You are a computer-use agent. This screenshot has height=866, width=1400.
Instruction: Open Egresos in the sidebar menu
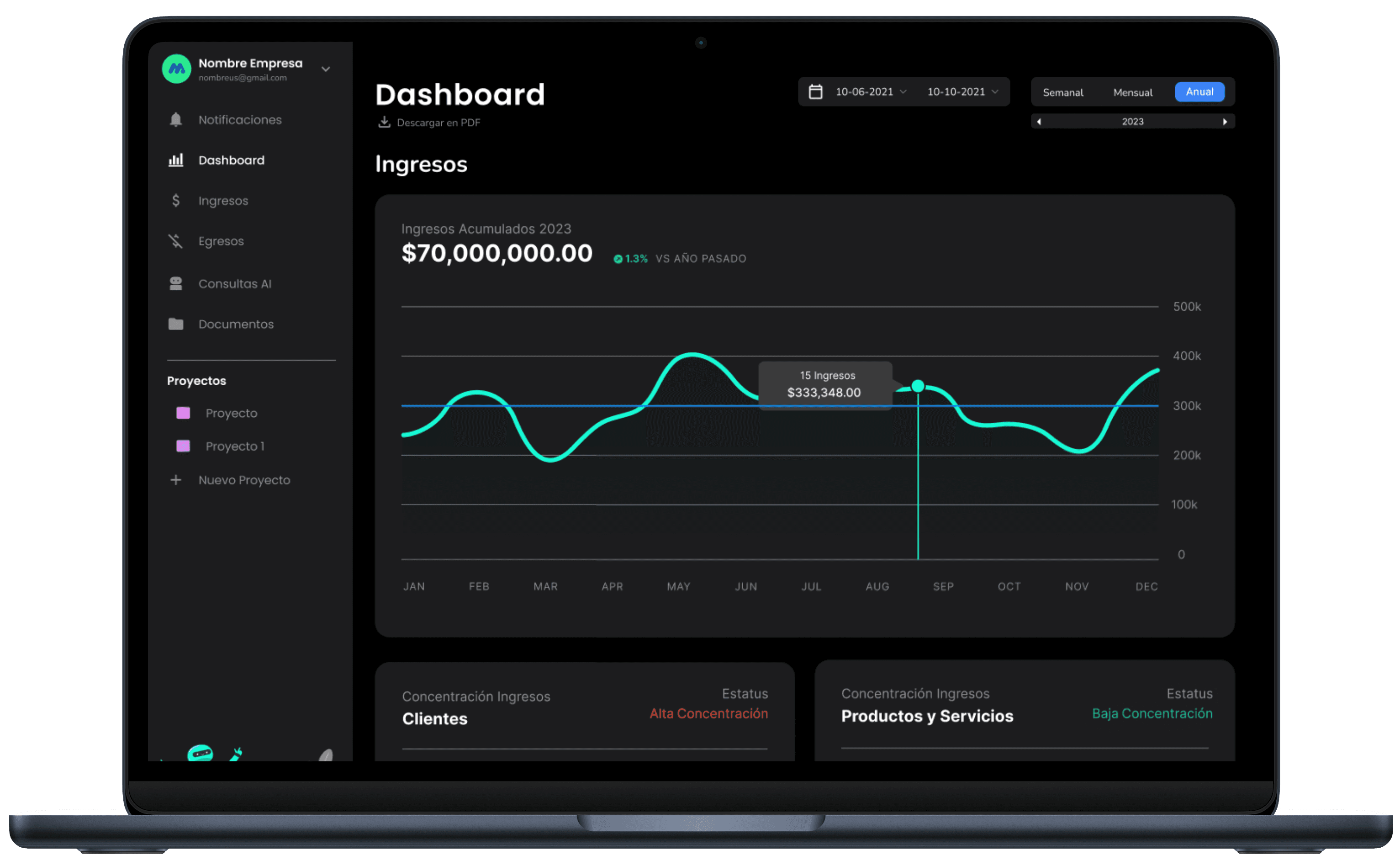click(221, 242)
